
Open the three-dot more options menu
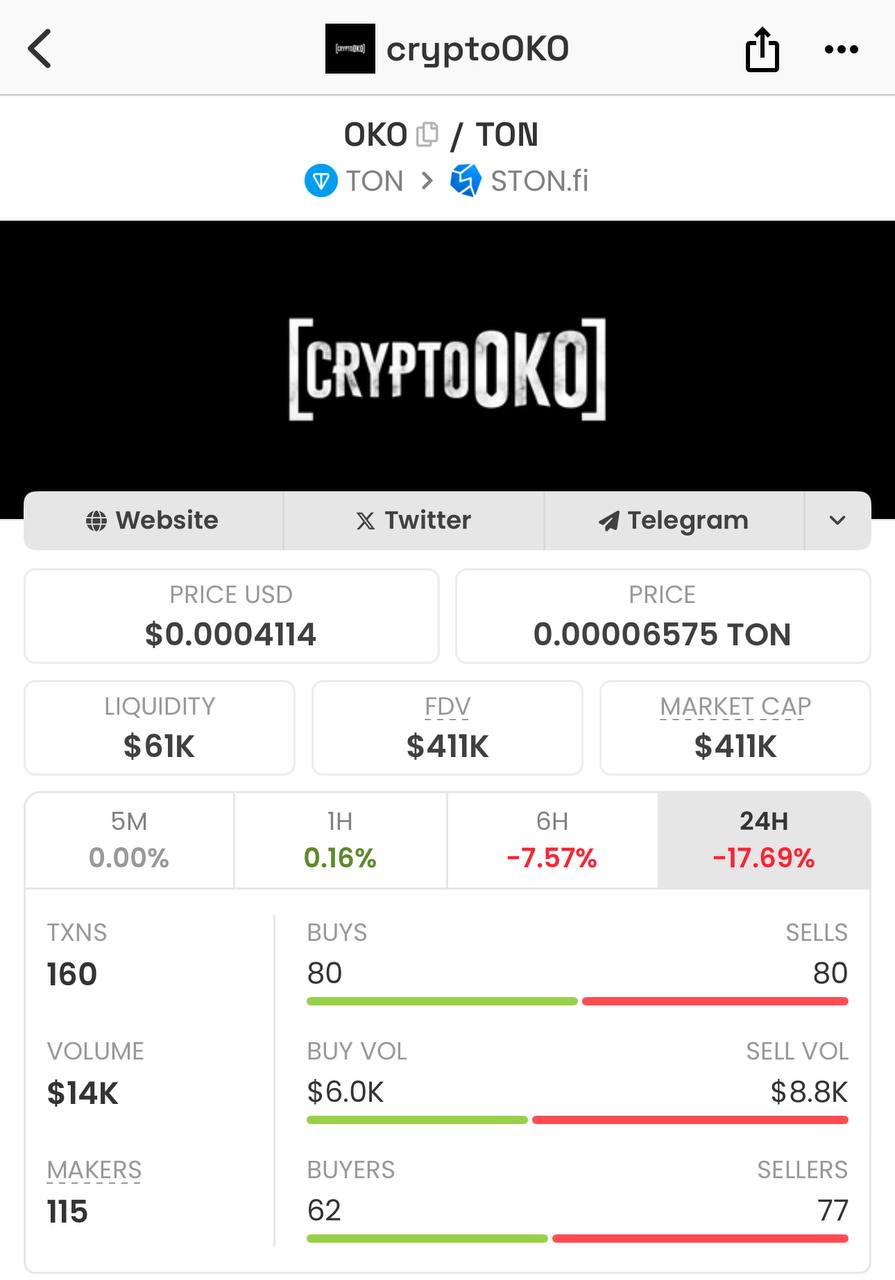pyautogui.click(x=841, y=49)
